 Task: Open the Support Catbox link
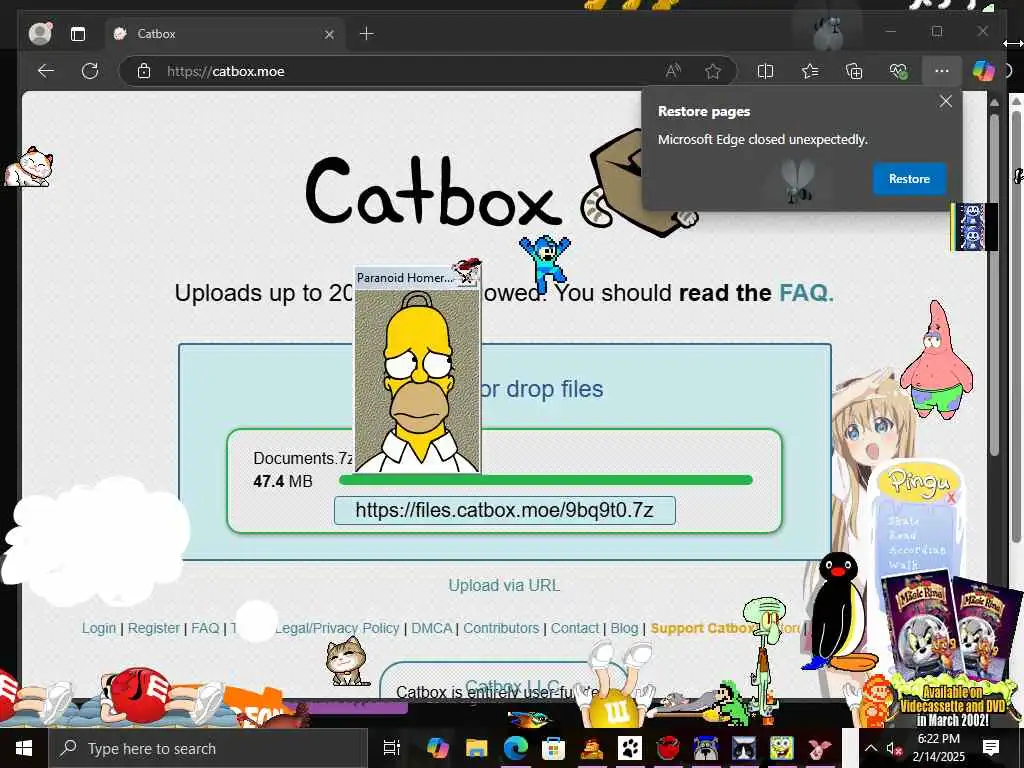701,628
